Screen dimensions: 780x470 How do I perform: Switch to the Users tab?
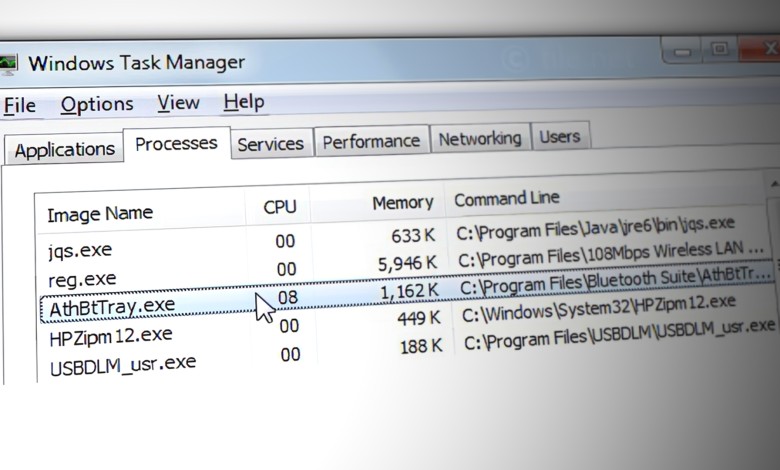coord(560,136)
